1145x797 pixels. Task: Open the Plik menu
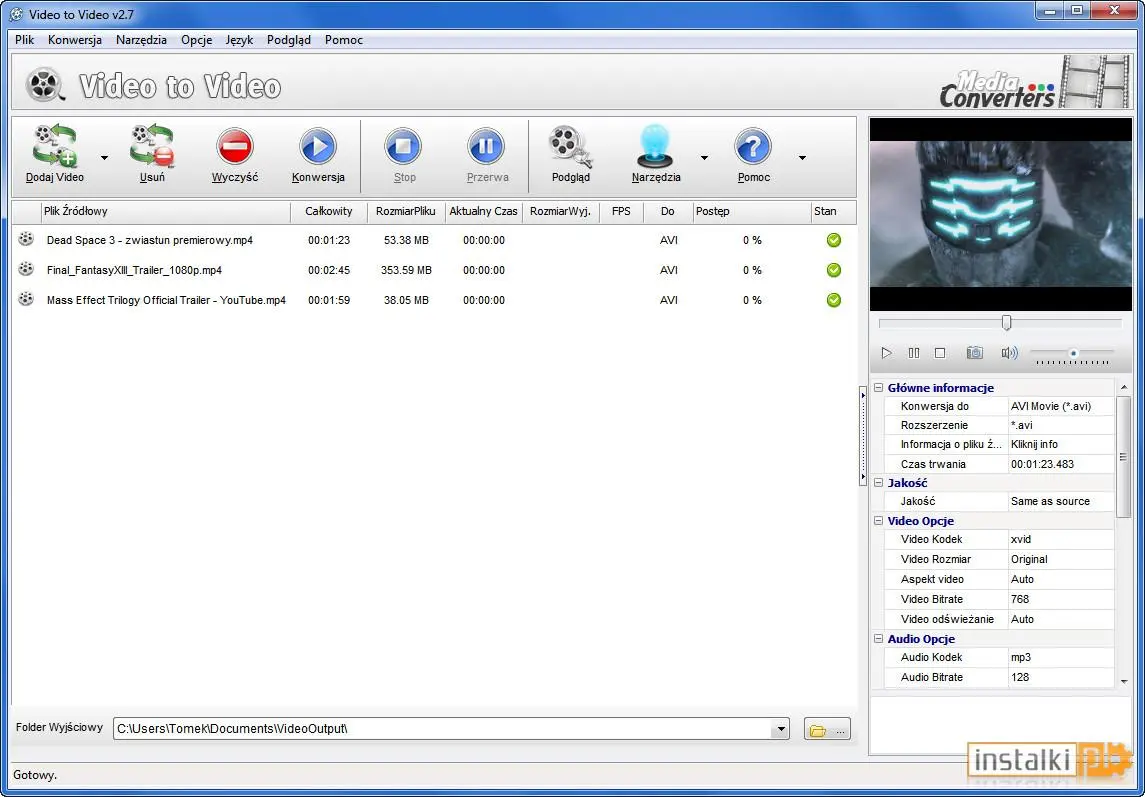tap(24, 40)
